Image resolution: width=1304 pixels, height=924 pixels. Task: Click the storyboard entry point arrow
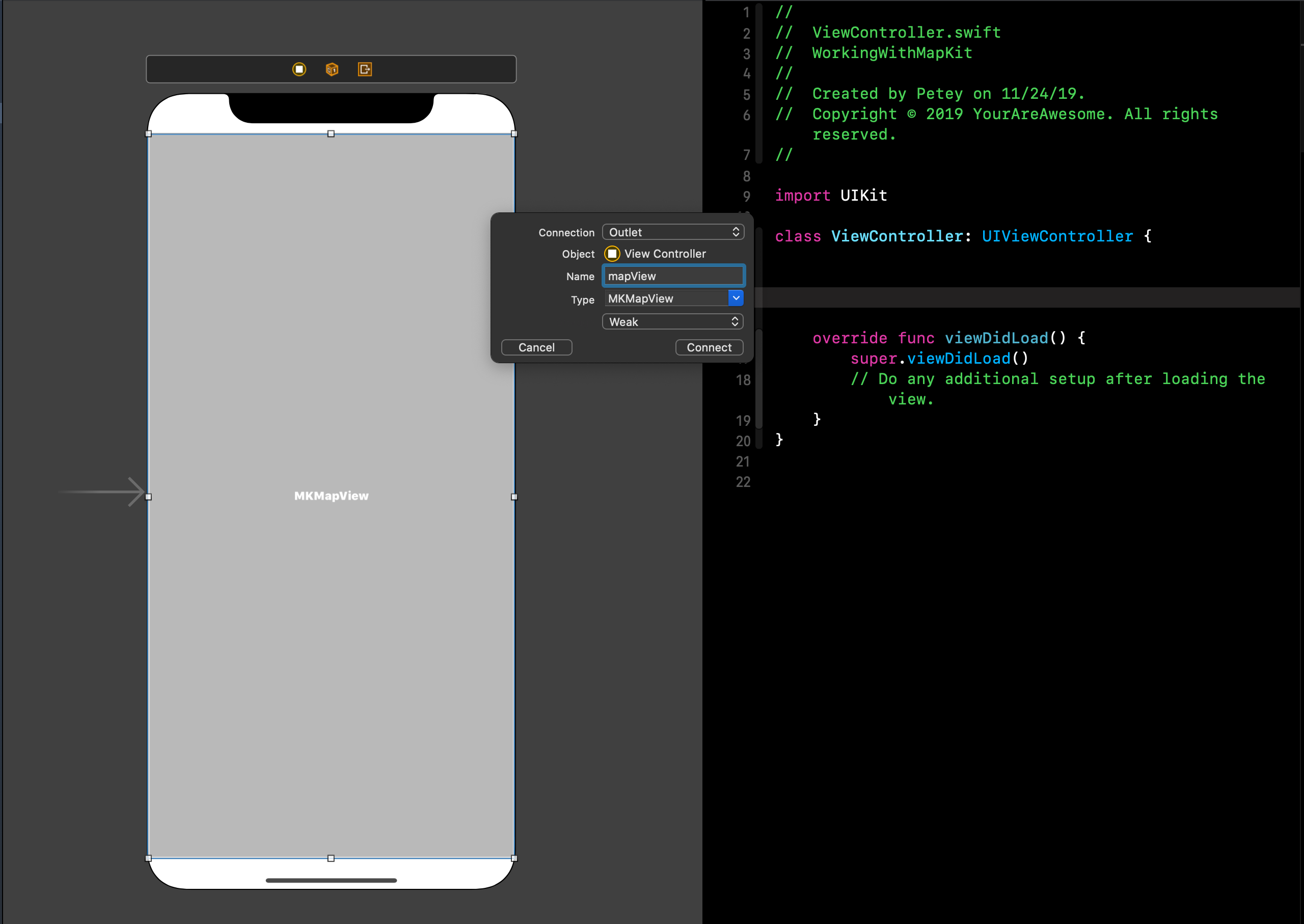point(102,493)
